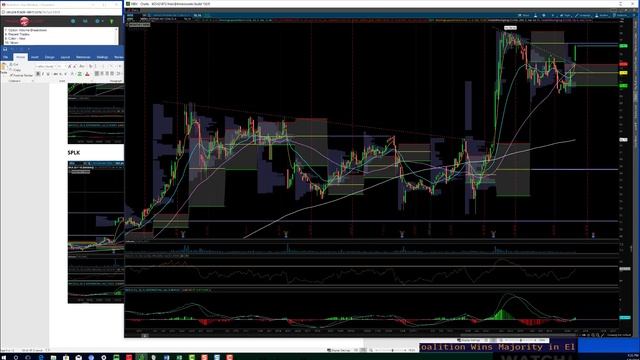Open the Windows Start menu
Screen dimensions: 640x360
coord(3,357)
